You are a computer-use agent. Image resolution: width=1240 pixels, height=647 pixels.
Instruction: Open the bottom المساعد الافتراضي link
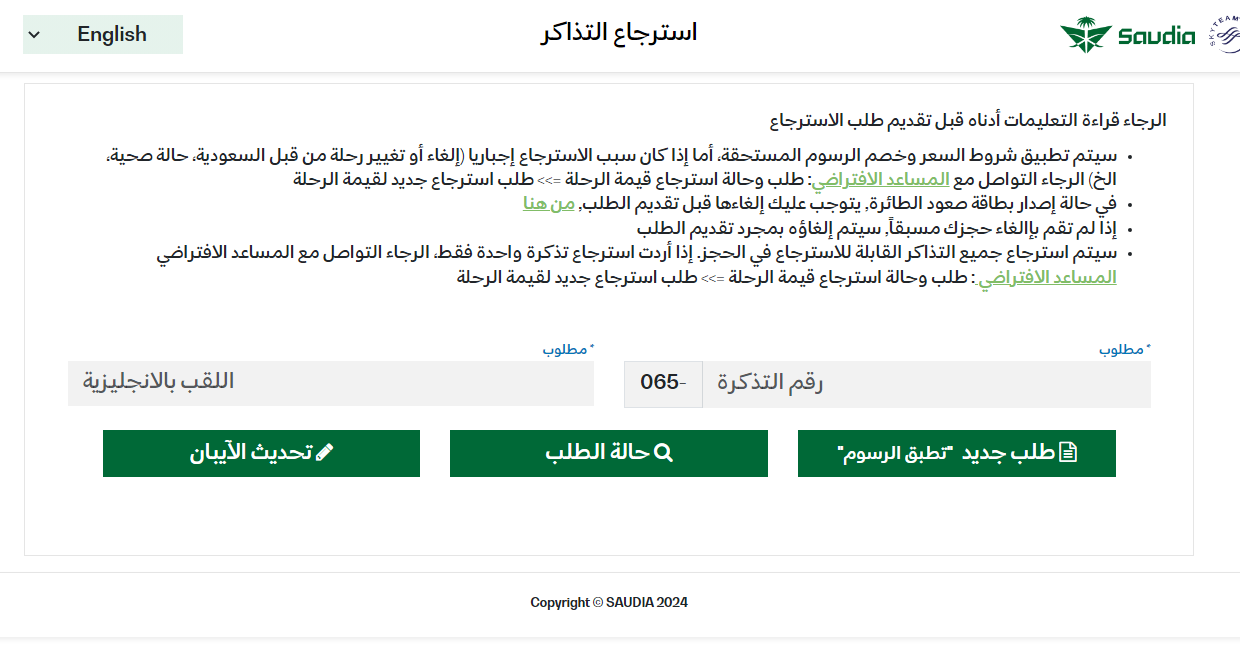(x=1047, y=277)
